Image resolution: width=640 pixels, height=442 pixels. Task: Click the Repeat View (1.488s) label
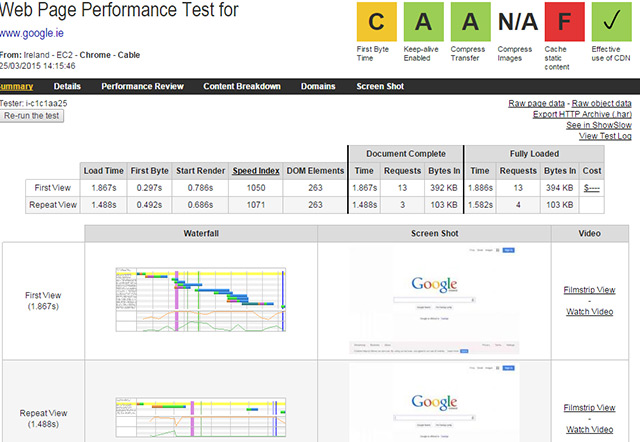click(43, 419)
